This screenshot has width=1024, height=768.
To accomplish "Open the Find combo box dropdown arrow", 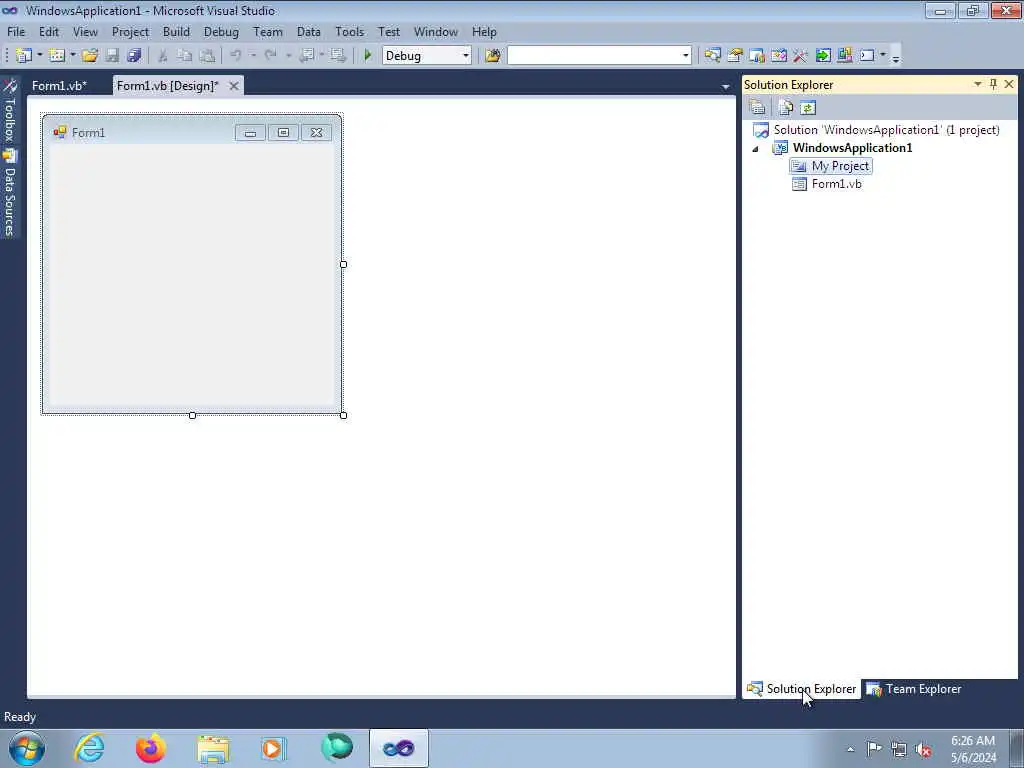I will point(685,56).
